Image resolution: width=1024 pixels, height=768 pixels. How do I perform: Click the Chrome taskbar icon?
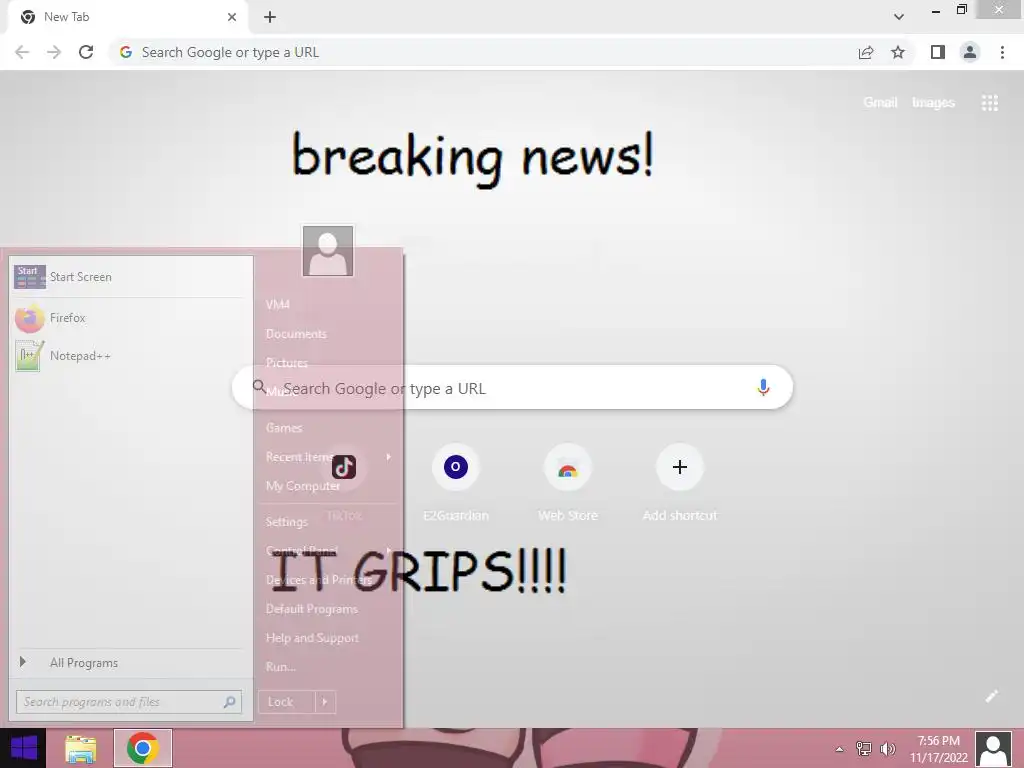[143, 748]
